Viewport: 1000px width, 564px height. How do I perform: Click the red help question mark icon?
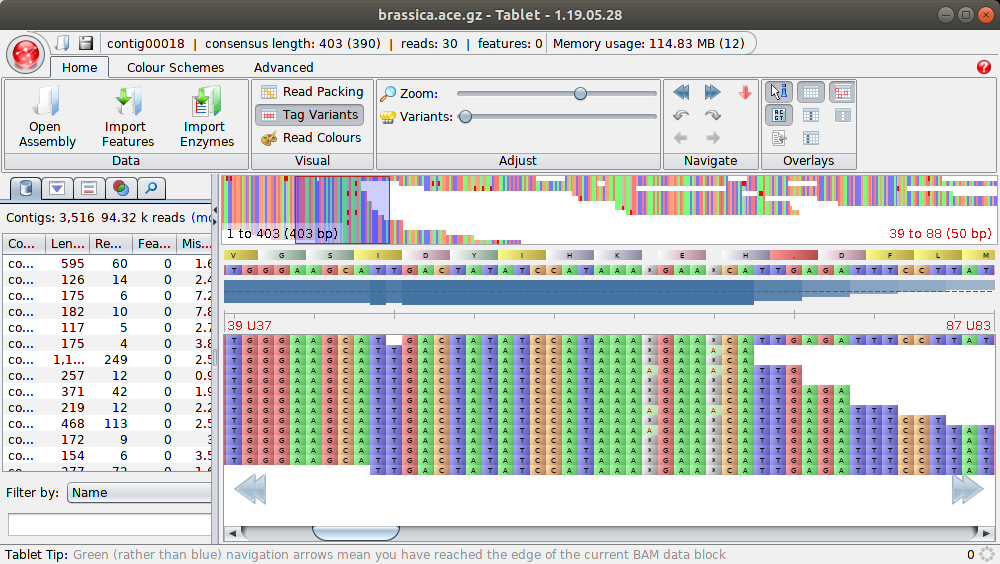[x=983, y=67]
